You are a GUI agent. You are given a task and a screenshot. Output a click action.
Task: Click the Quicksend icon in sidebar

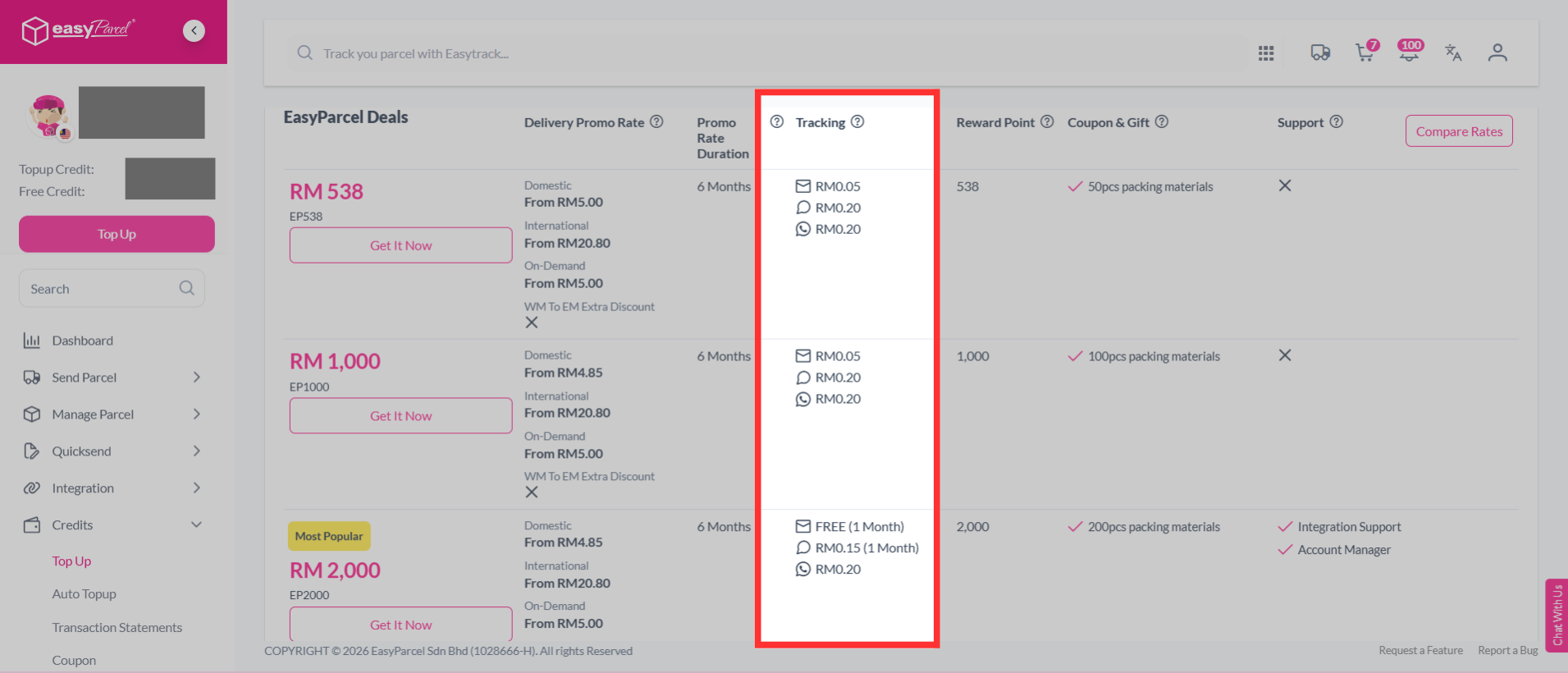point(32,451)
